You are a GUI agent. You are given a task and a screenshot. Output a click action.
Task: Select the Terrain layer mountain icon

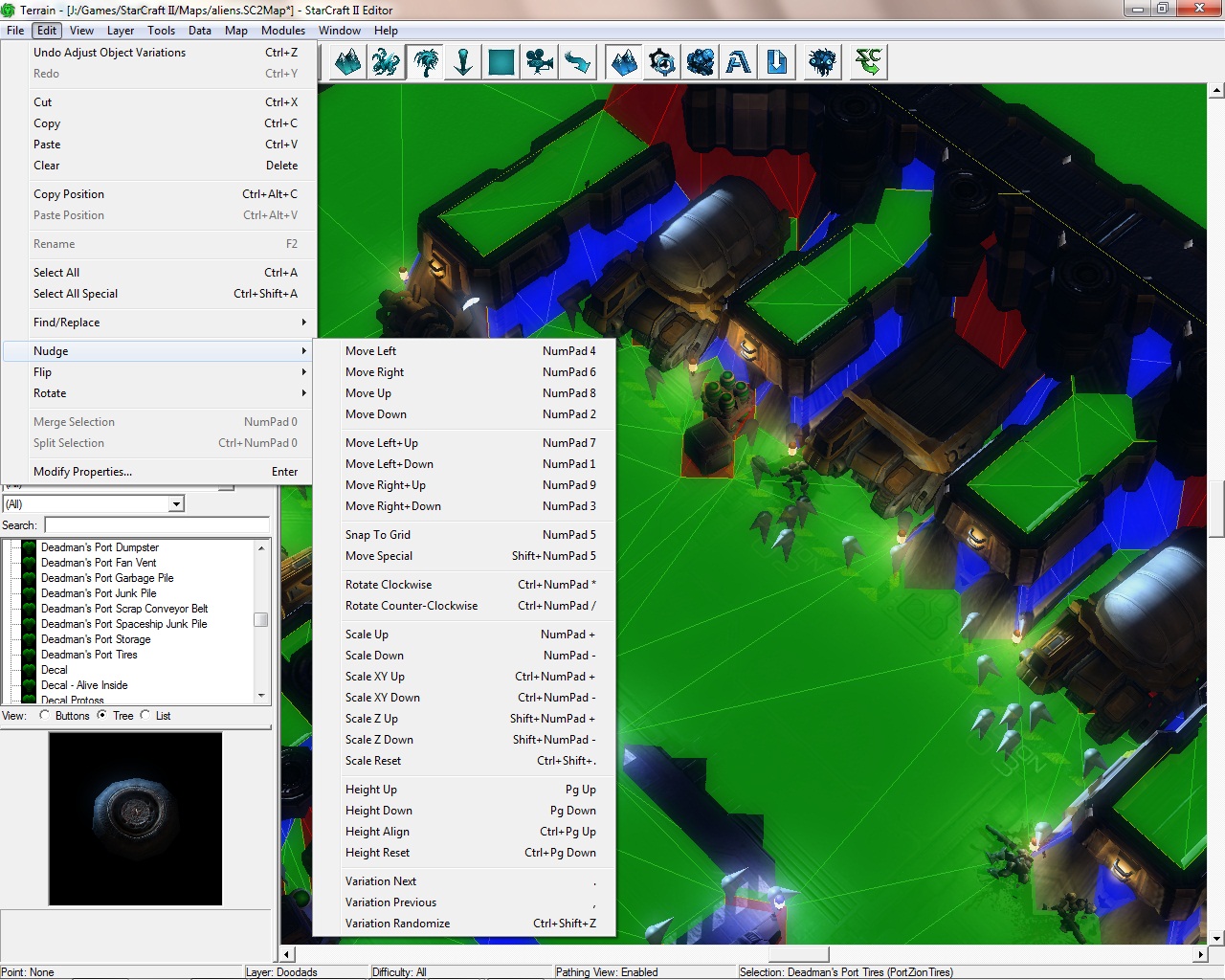(347, 63)
